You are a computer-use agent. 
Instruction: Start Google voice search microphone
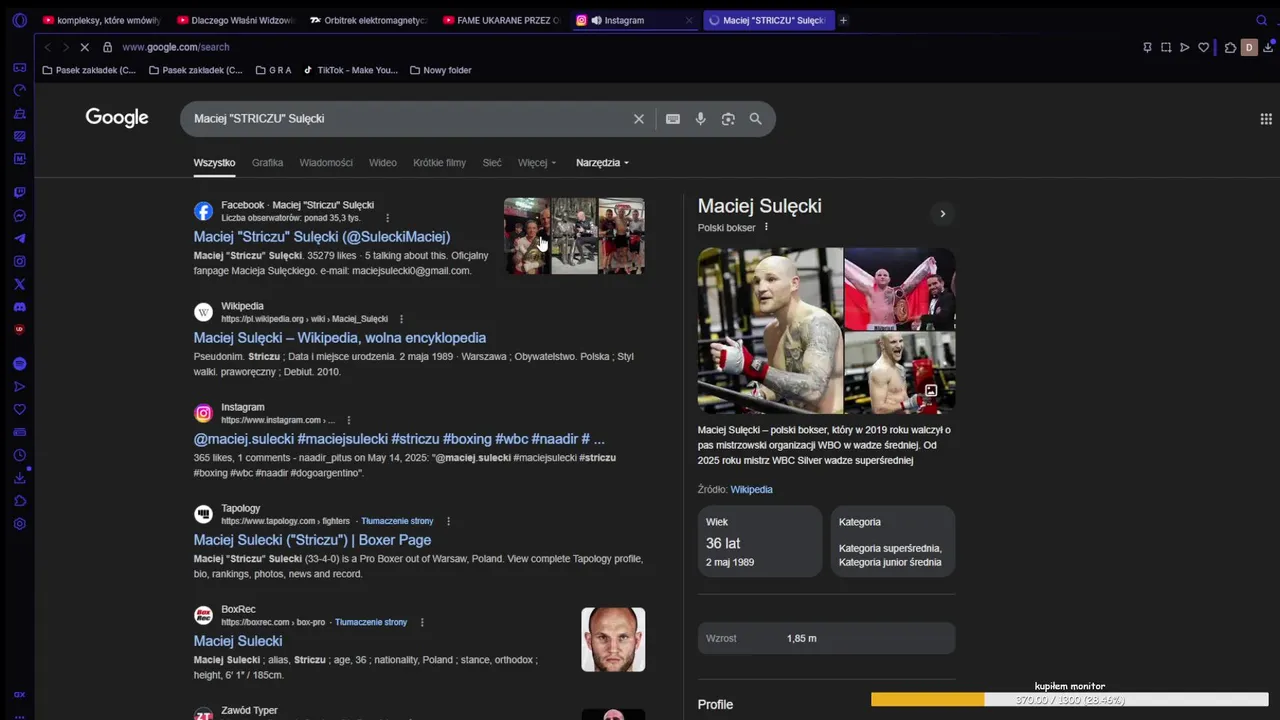700,119
